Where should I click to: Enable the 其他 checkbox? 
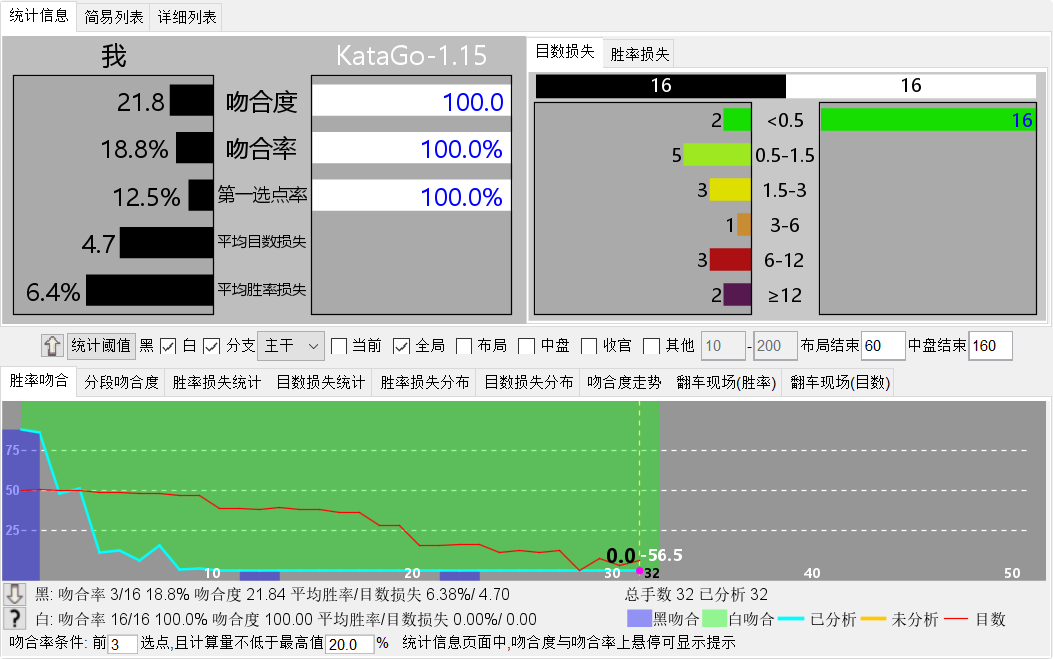[x=651, y=346]
